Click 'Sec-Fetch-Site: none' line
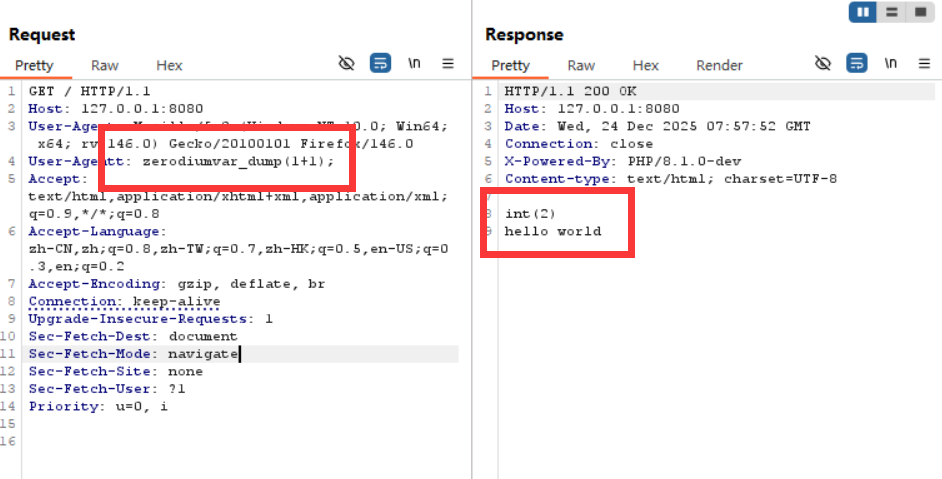 click(115, 371)
